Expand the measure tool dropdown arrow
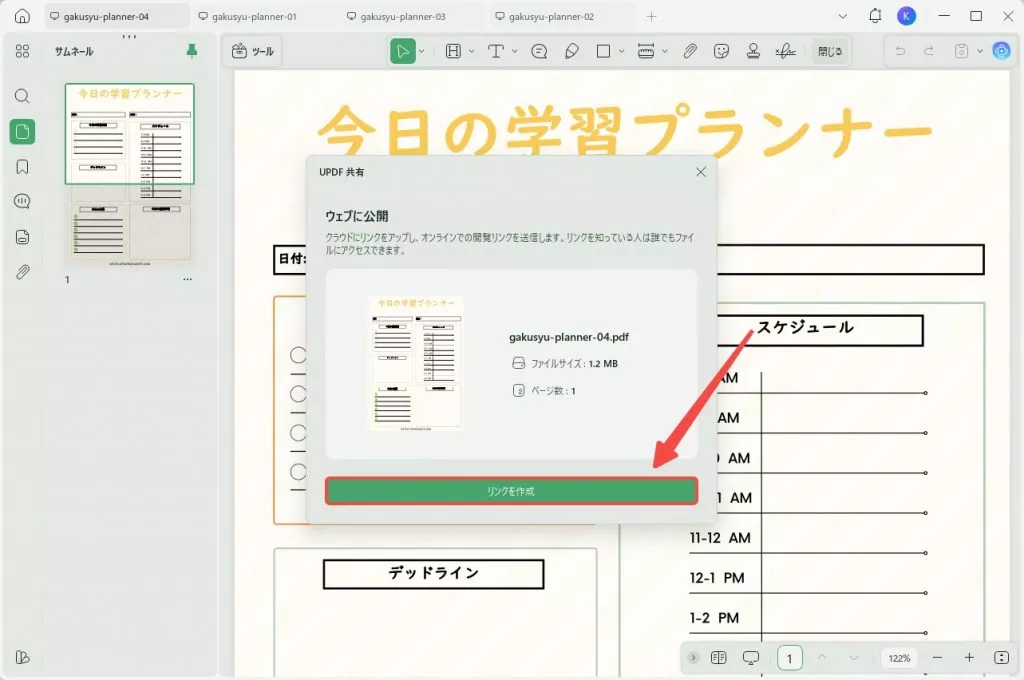1024x680 pixels. coord(664,51)
